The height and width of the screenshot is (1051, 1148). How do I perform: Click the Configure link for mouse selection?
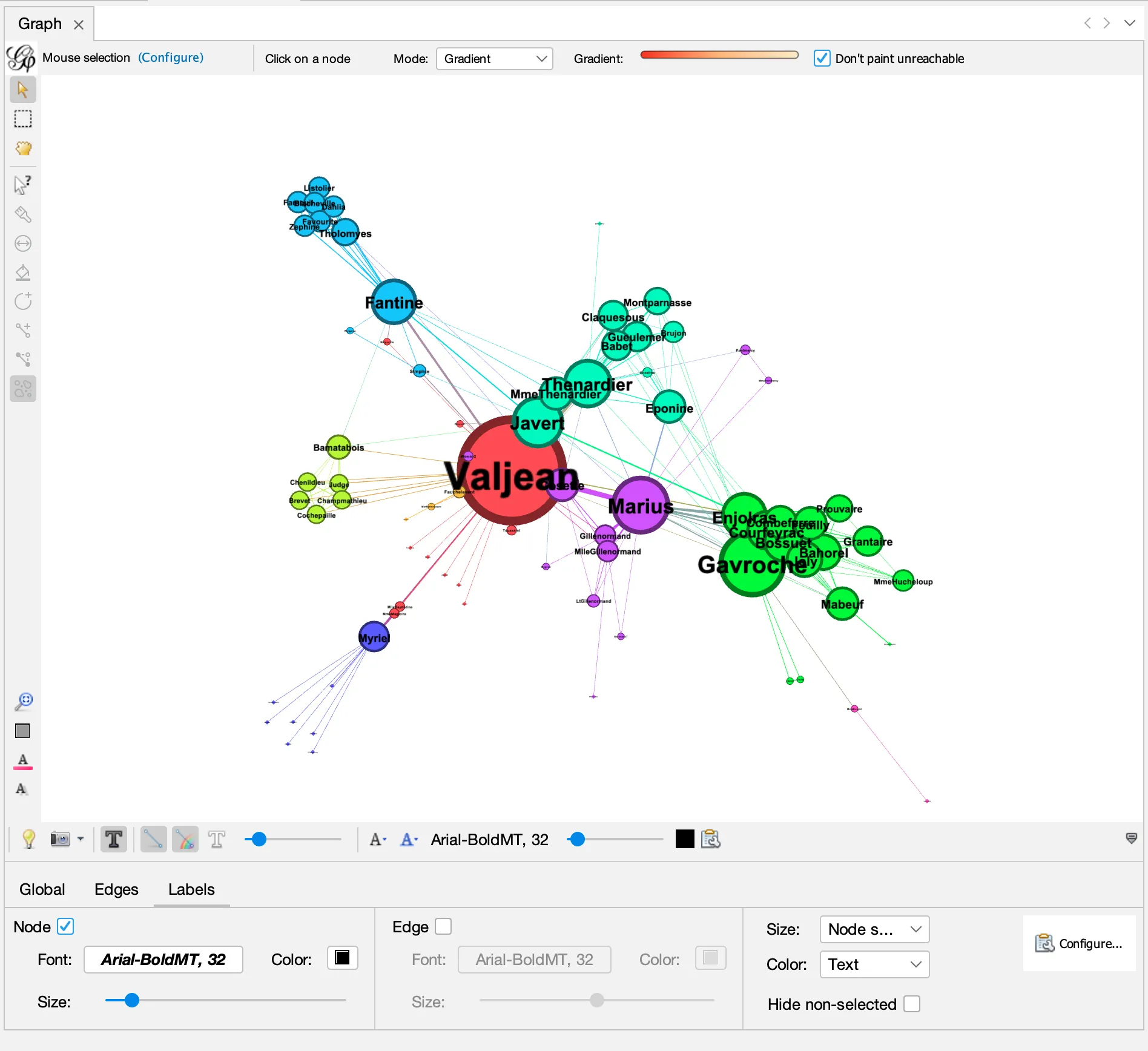coord(171,58)
